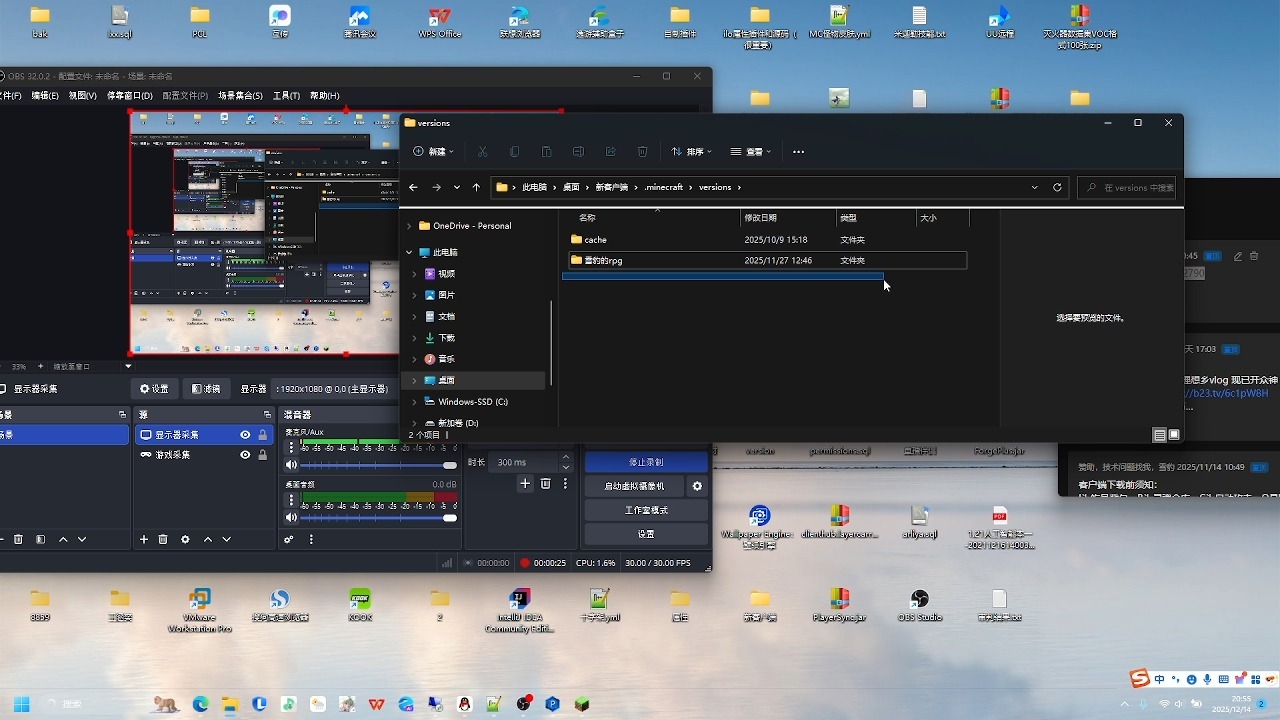Open recent locations dropdown beside forward arrow
The width and height of the screenshot is (1280, 720).
[x=457, y=187]
